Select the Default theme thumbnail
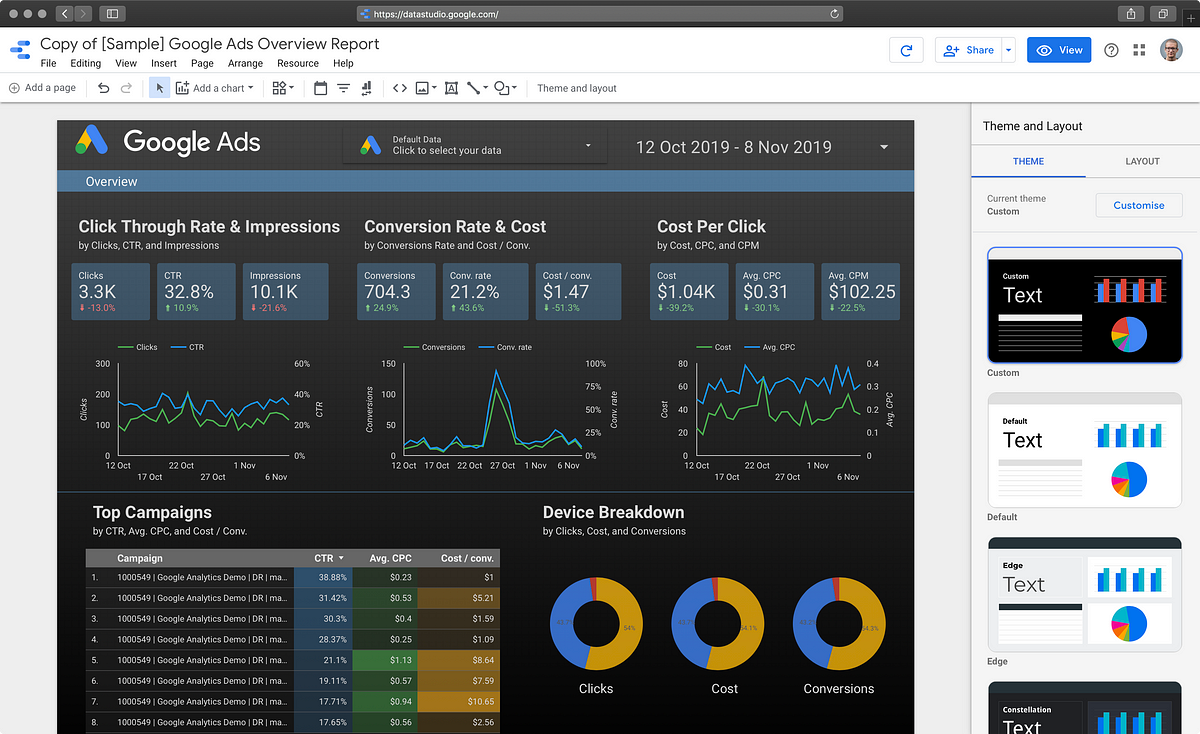 click(x=1085, y=449)
